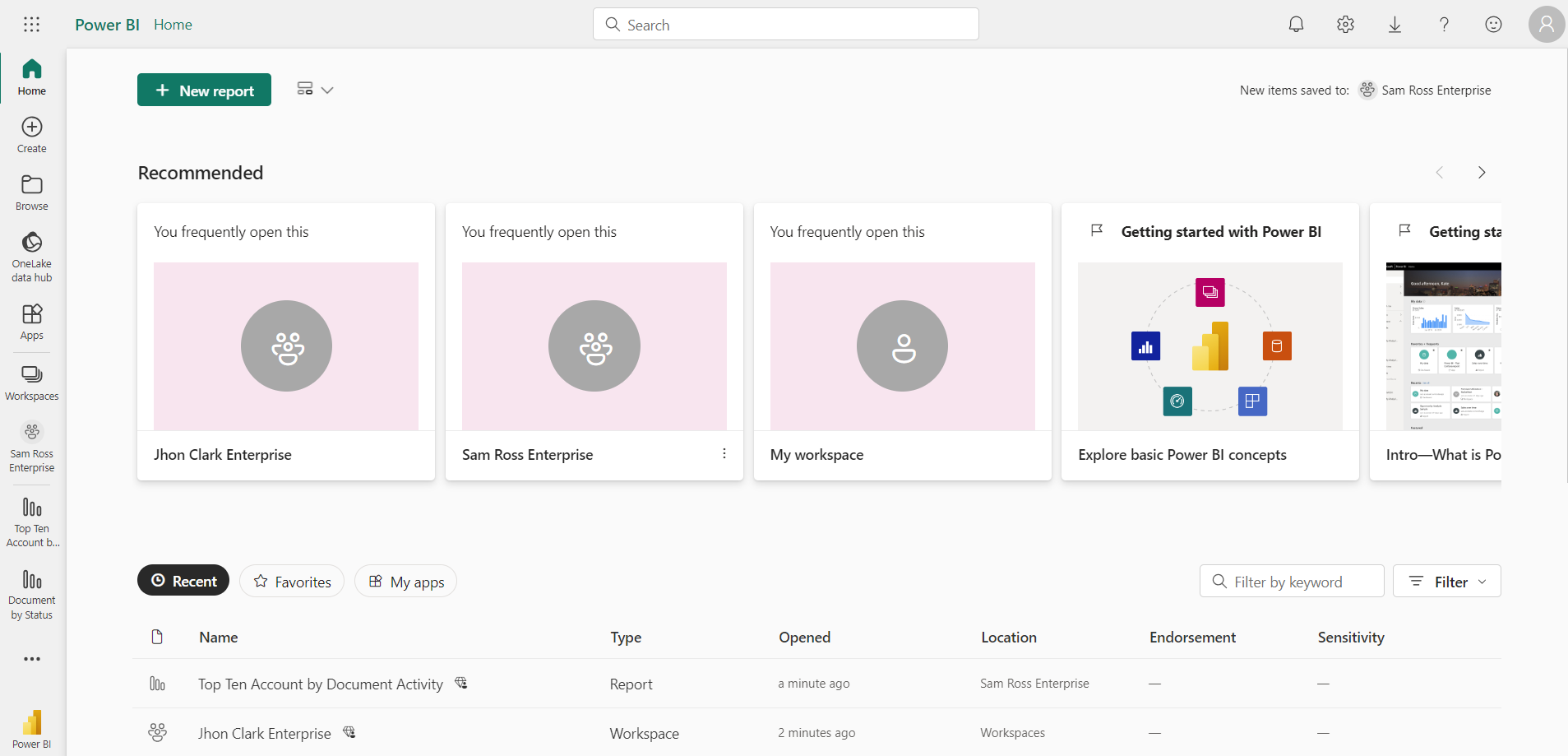Switch to the My apps tab

tap(405, 582)
